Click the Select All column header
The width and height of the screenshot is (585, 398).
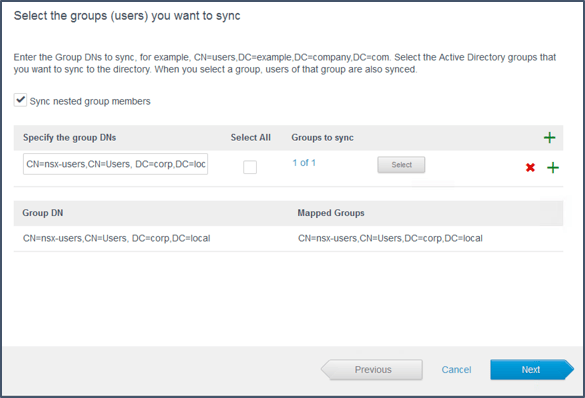(250, 138)
